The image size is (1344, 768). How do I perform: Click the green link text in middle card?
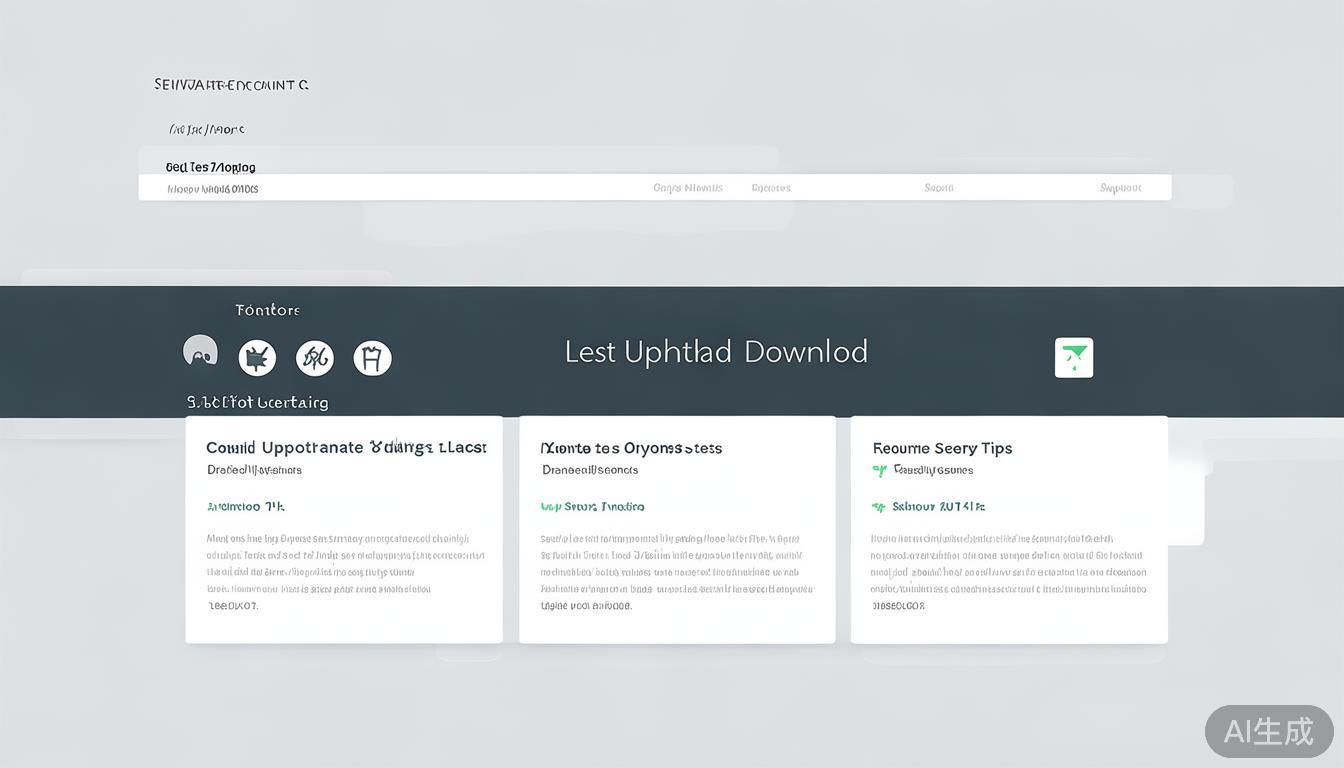pos(592,507)
